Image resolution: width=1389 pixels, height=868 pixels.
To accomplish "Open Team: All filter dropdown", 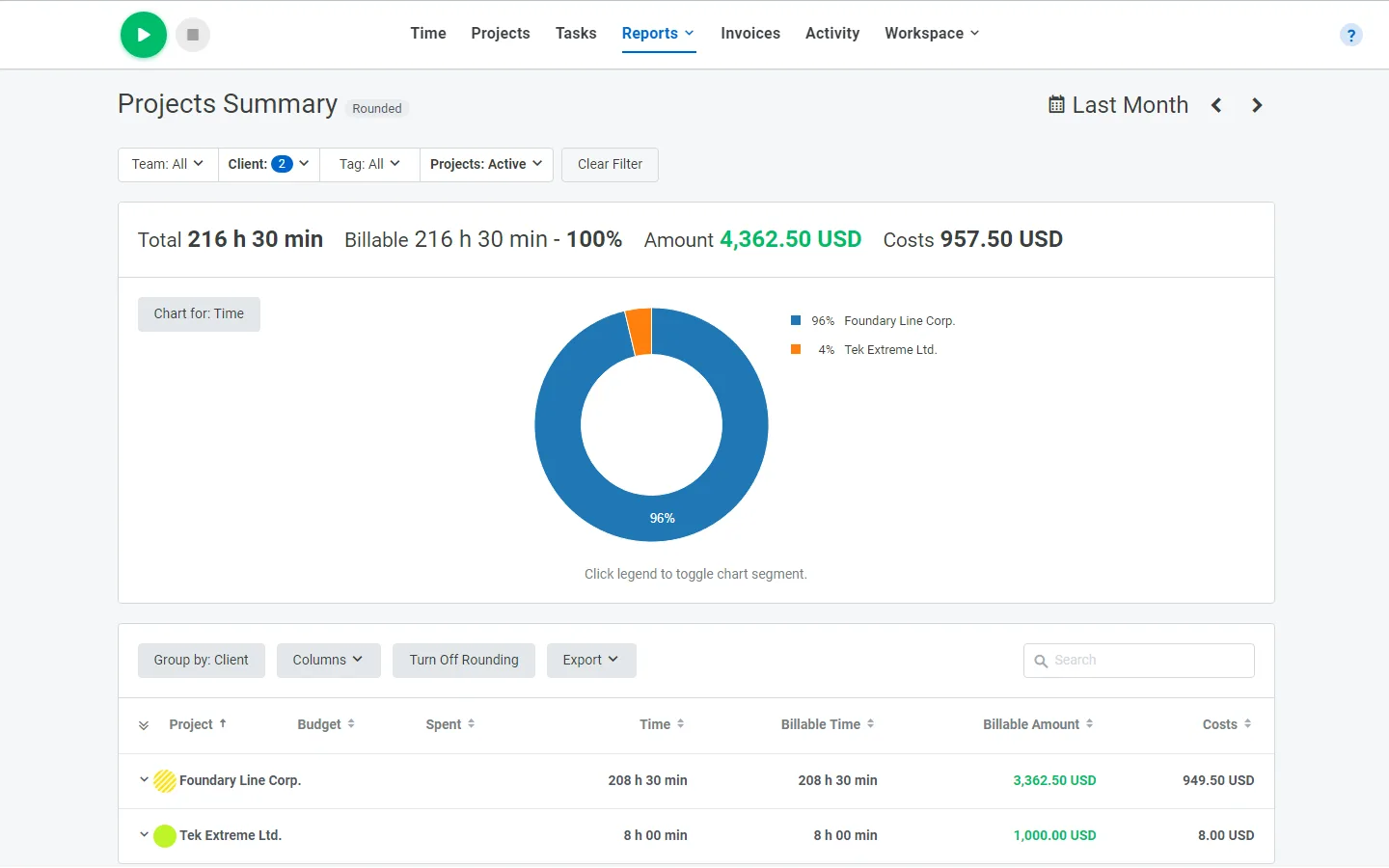I will (168, 165).
